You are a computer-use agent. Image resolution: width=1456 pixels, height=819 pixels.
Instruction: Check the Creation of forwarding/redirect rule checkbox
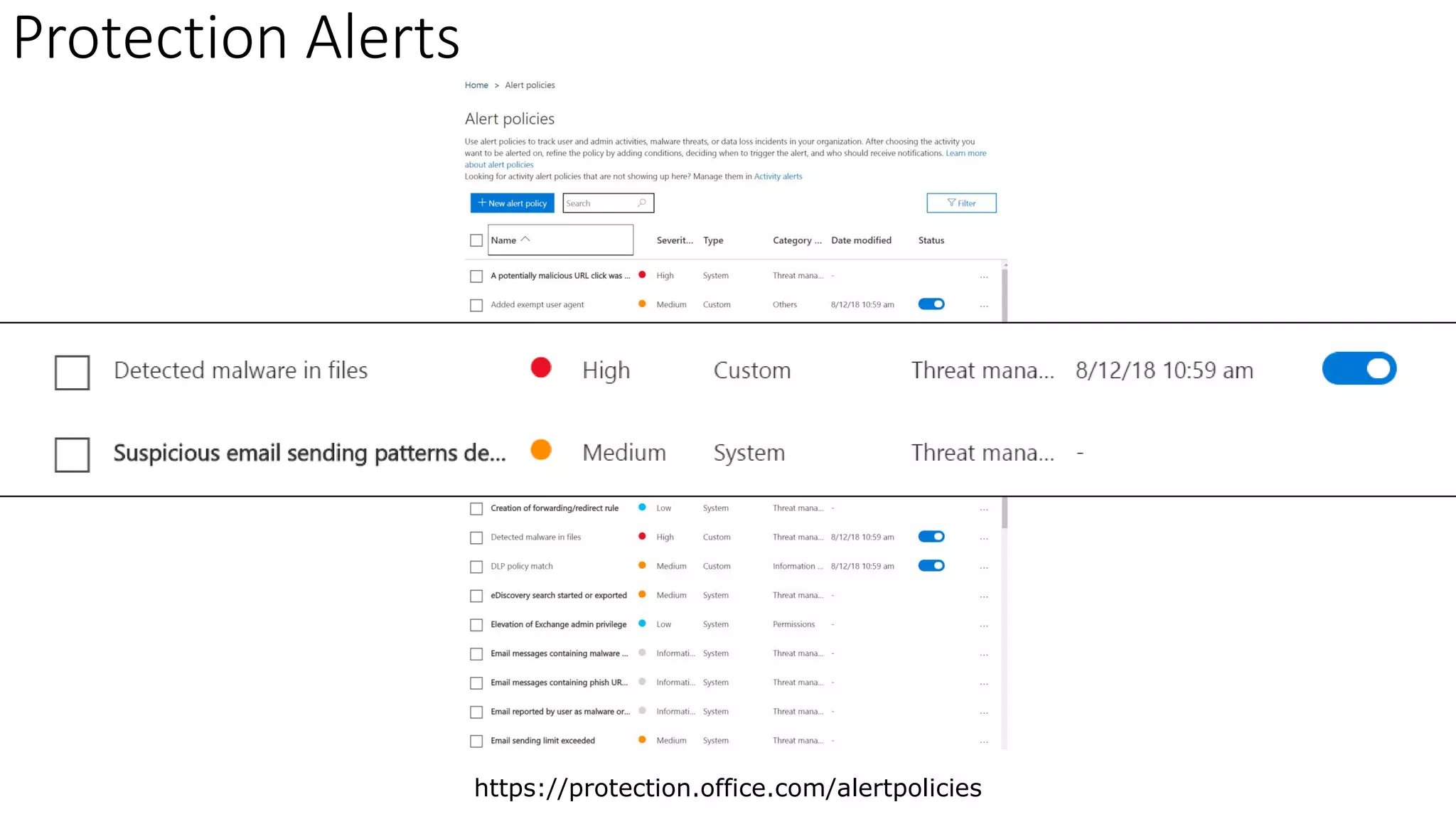coord(476,509)
